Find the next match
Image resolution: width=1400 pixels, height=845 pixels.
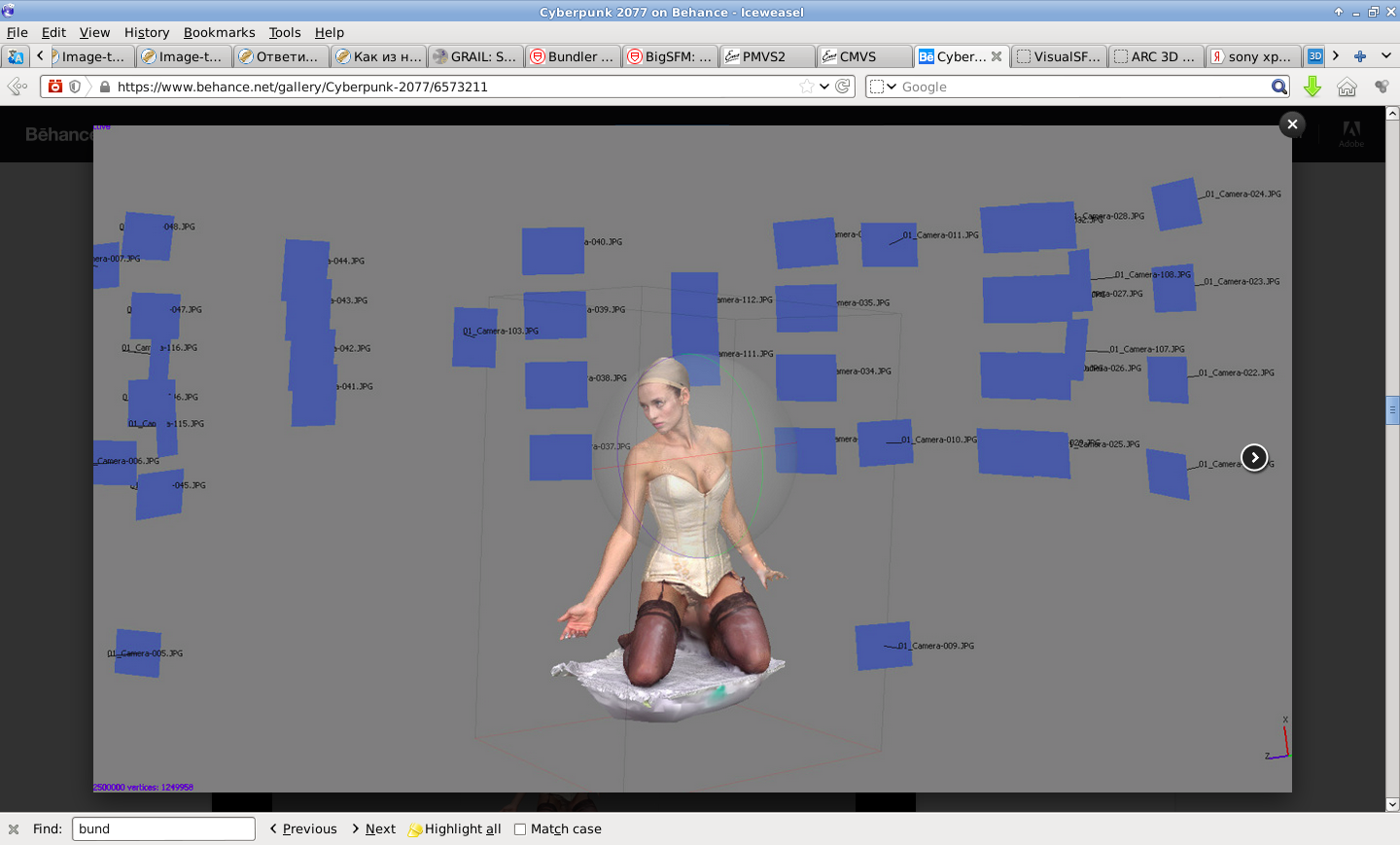tap(374, 829)
